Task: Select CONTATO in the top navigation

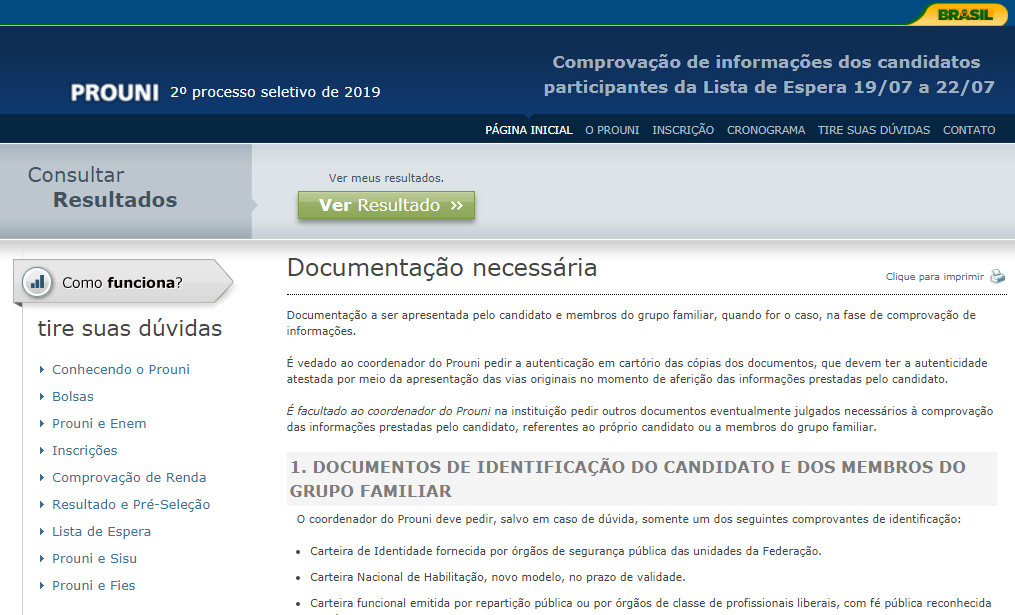Action: coord(968,130)
